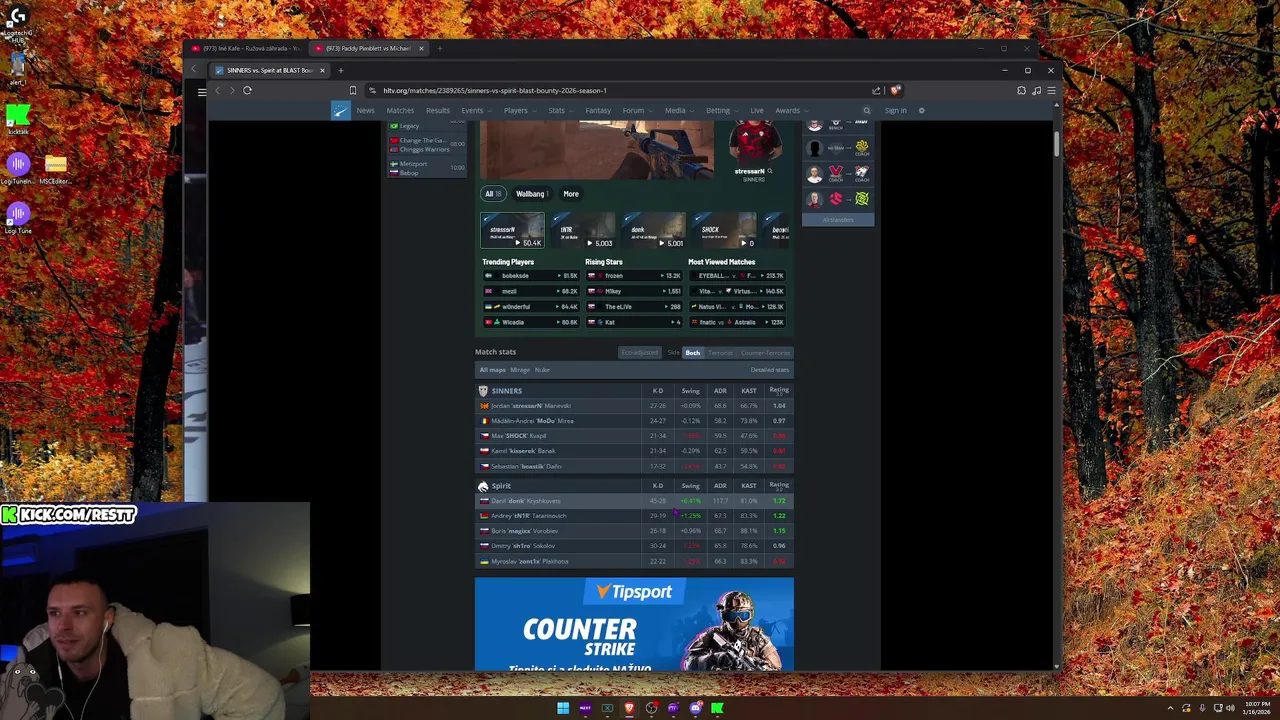1280x720 pixels.
Task: Open Brave shields icon in address bar
Action: click(x=895, y=91)
